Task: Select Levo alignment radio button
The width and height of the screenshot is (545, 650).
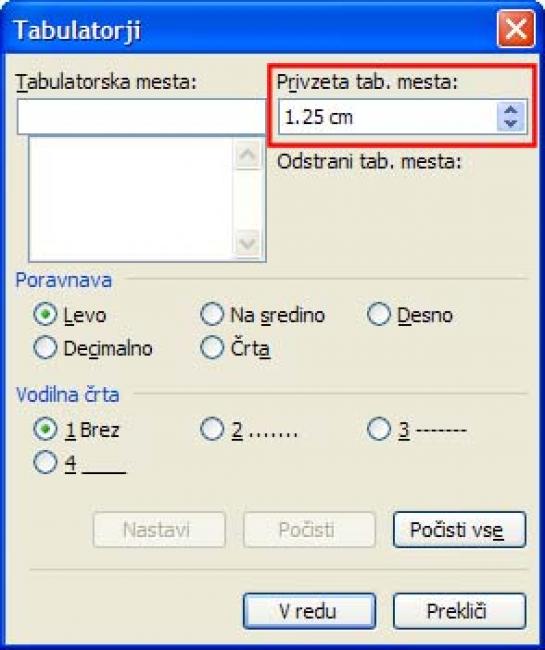Action: pyautogui.click(x=45, y=315)
